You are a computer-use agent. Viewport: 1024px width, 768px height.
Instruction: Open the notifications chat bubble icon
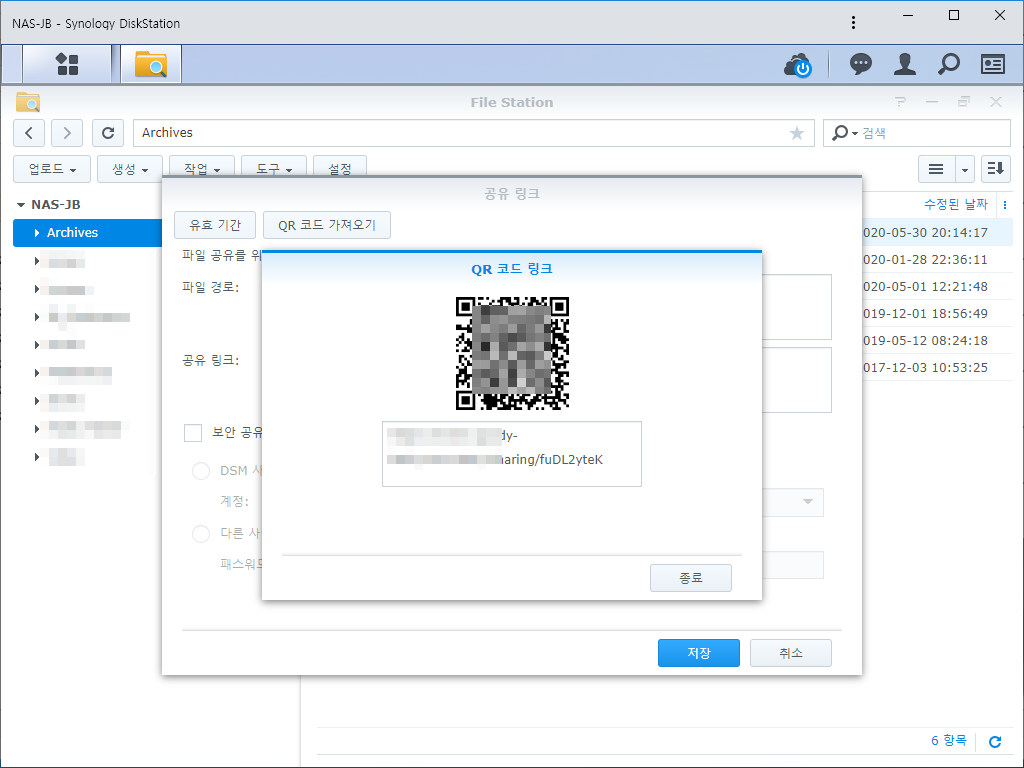pos(861,64)
